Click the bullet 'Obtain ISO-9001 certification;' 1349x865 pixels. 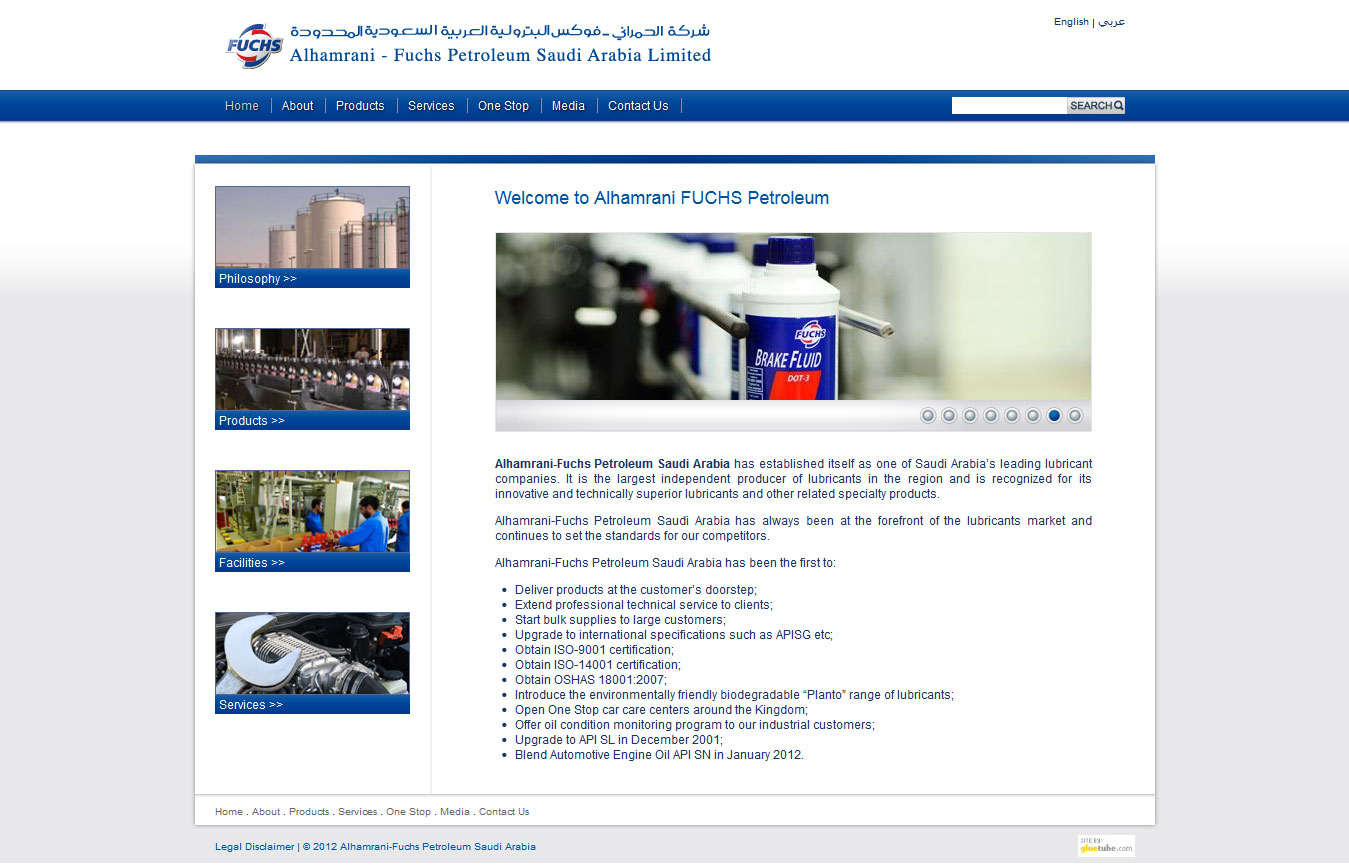(594, 650)
